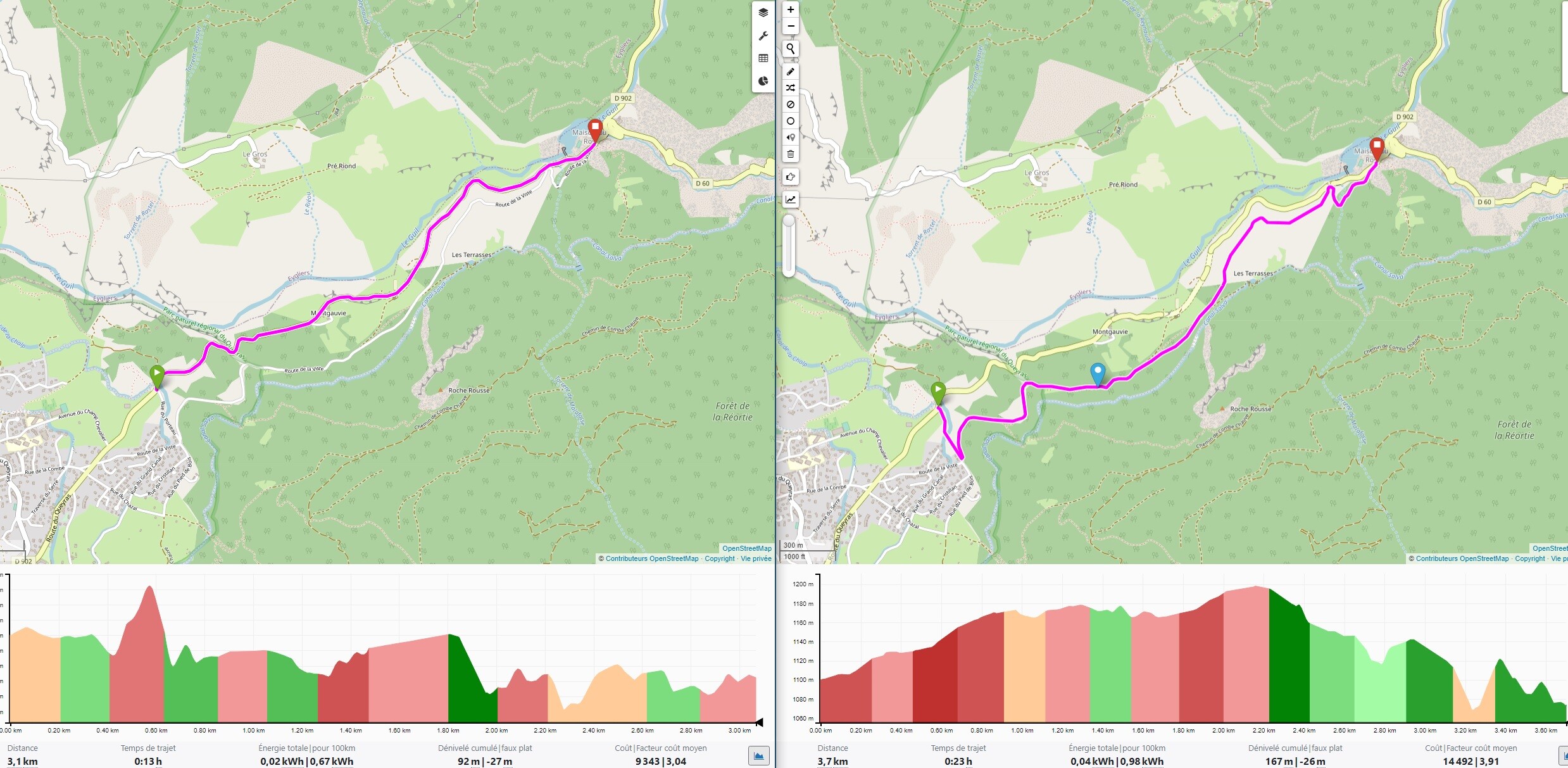This screenshot has width=1568, height=768.
Task: Open the map layers panel
Action: tap(763, 13)
